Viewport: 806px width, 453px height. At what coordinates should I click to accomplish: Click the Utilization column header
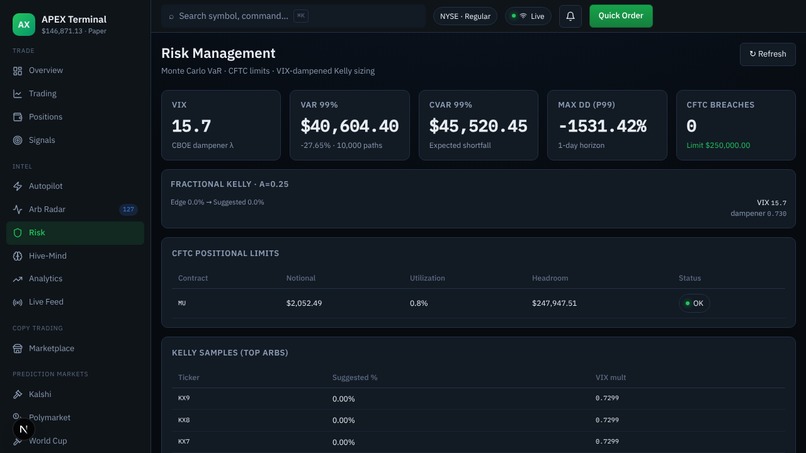click(x=427, y=278)
